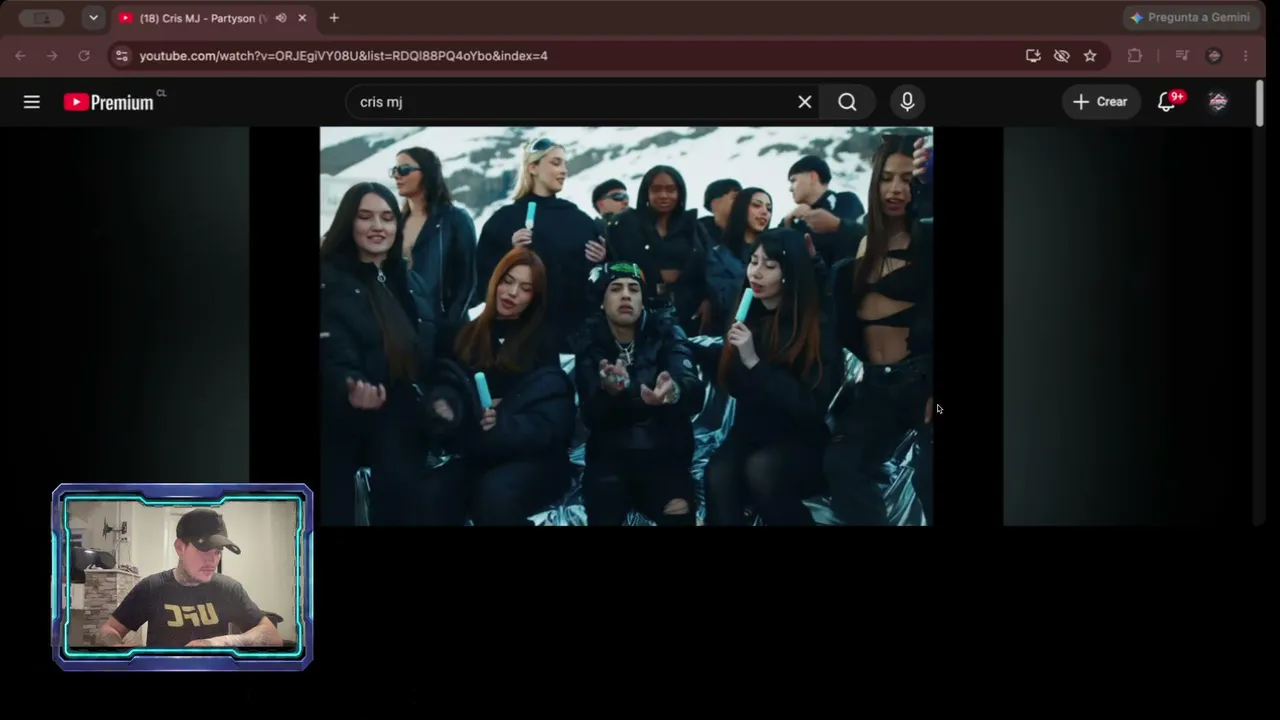
Task: Clear the "cris mj" search text
Action: point(804,101)
